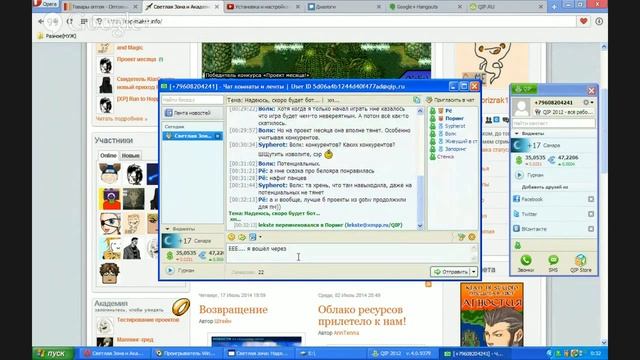This screenshot has width=640, height=360.
Task: Click the chat log scrollbar thumb
Action: [420, 198]
